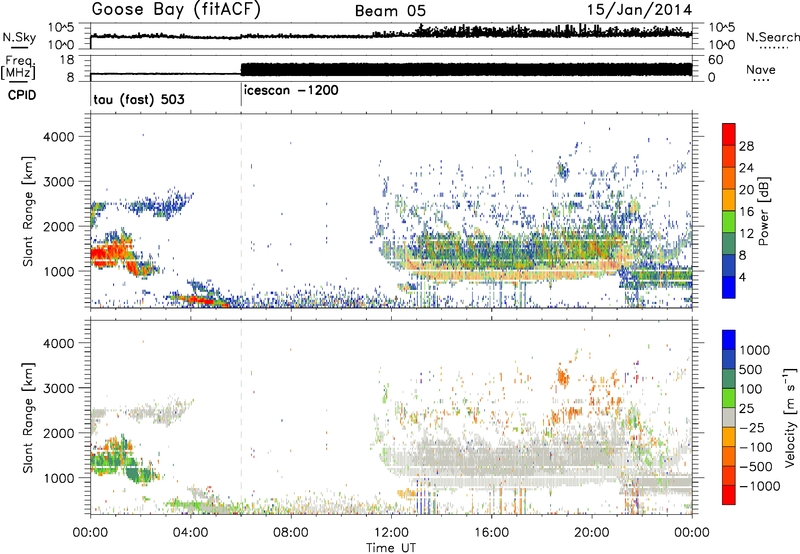Pick the red segment of Power color bar
The width and height of the screenshot is (800, 554).
pyautogui.click(x=729, y=135)
